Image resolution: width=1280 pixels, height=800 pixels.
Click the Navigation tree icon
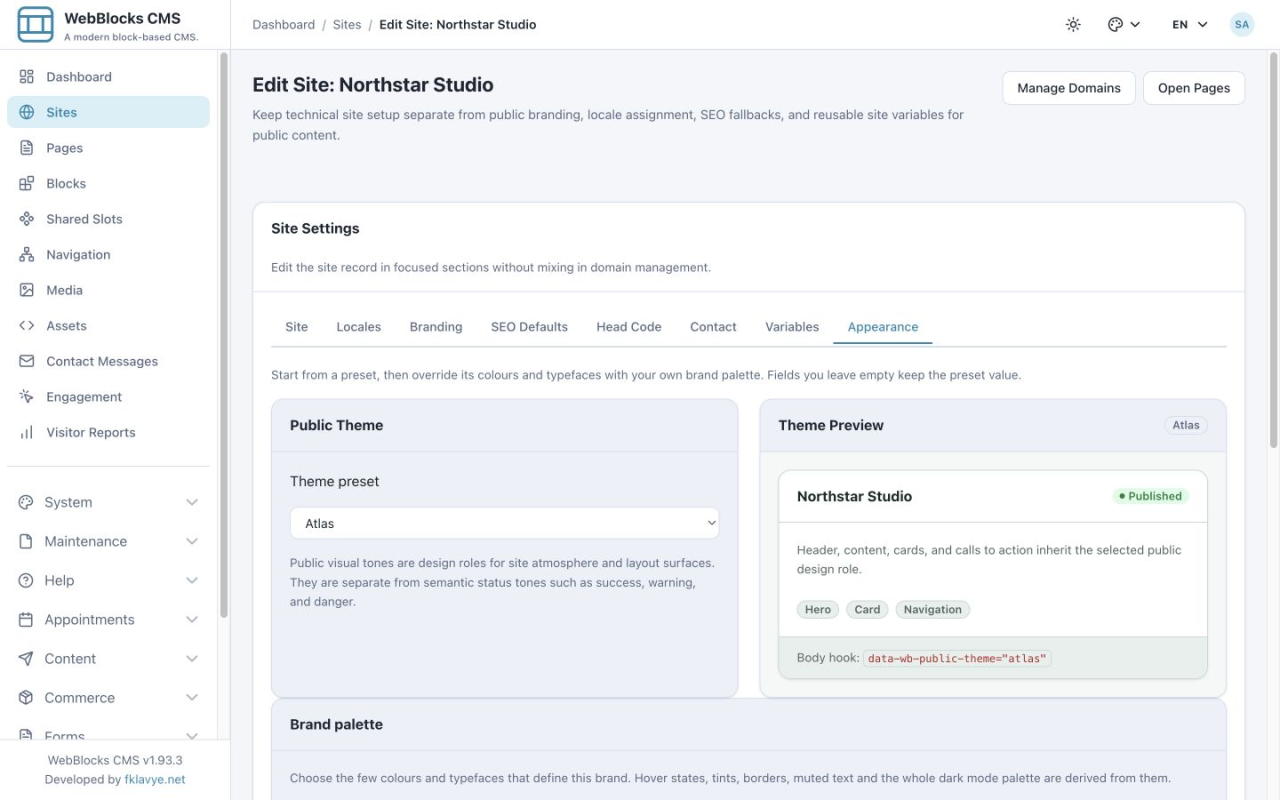tap(27, 255)
